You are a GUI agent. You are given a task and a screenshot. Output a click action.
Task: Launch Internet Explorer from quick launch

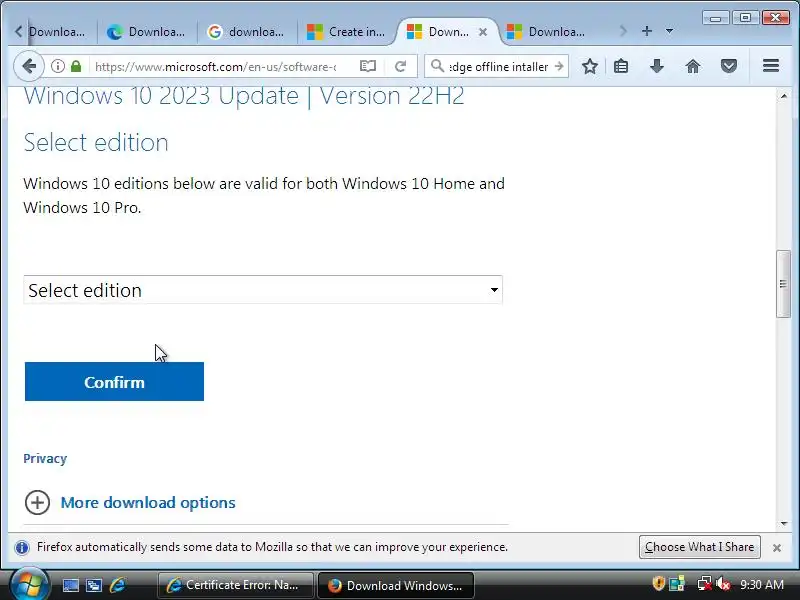click(x=117, y=585)
